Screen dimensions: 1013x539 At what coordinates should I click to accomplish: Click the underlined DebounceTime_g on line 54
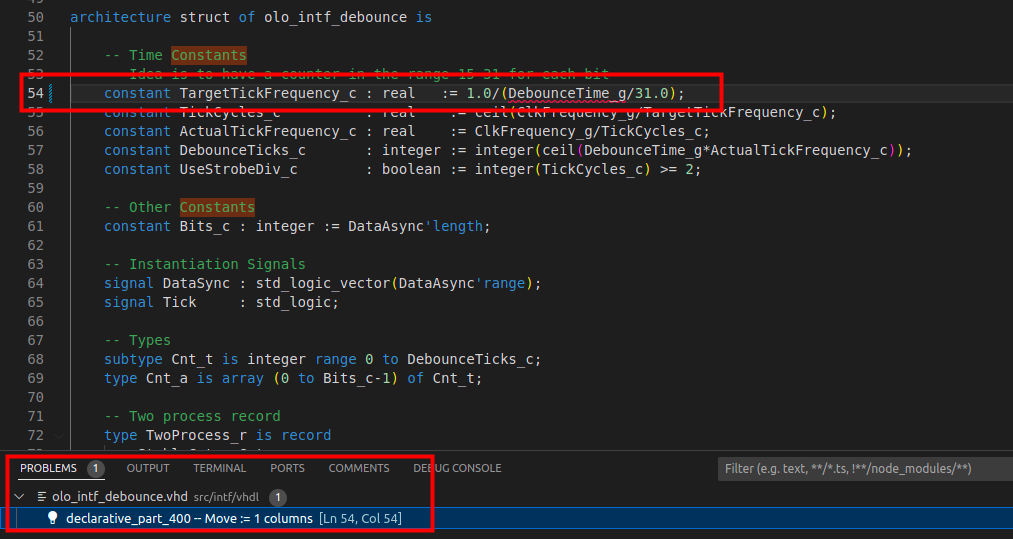pos(567,93)
